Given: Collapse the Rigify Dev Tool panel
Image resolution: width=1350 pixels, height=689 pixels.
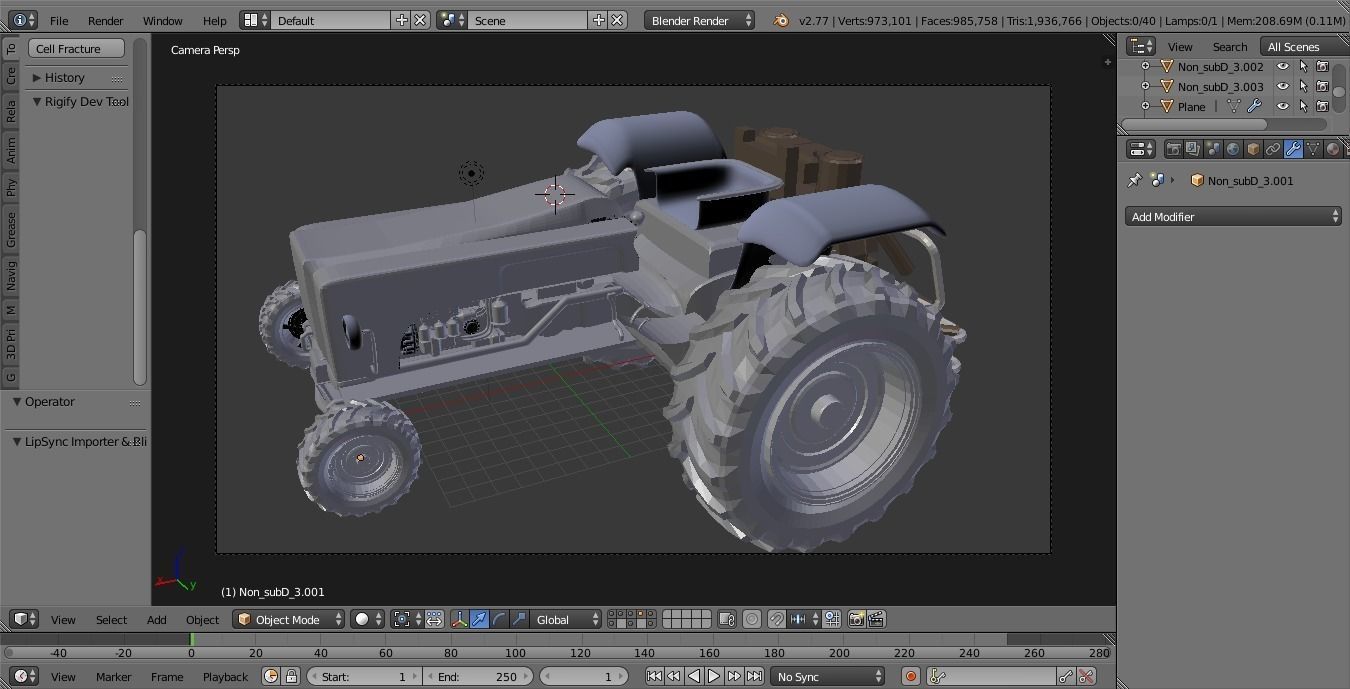Looking at the screenshot, I should tap(78, 101).
